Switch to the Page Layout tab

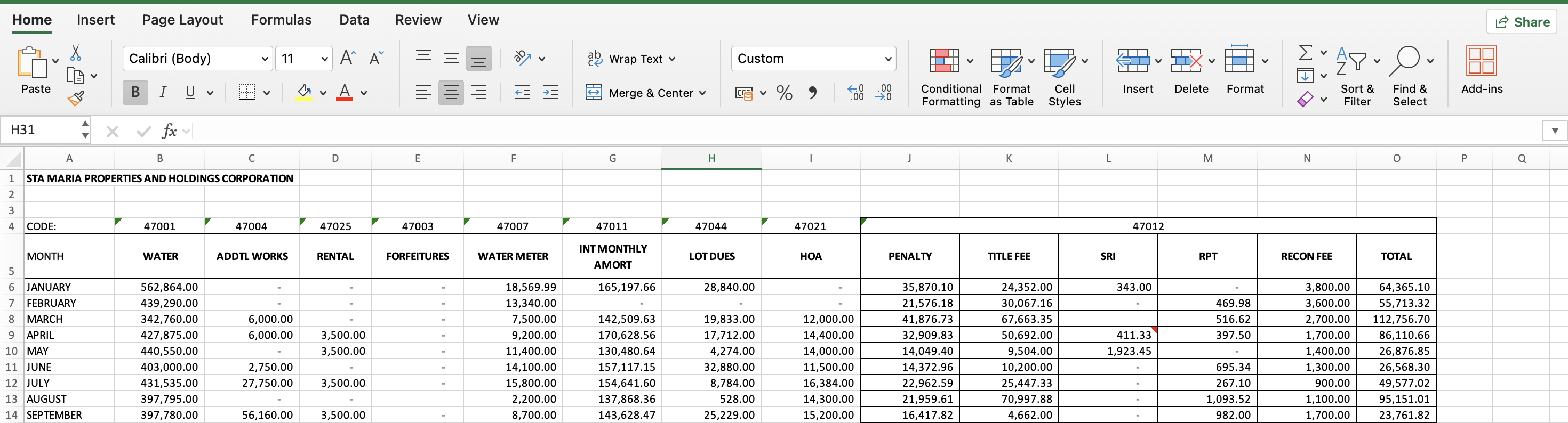(x=182, y=20)
